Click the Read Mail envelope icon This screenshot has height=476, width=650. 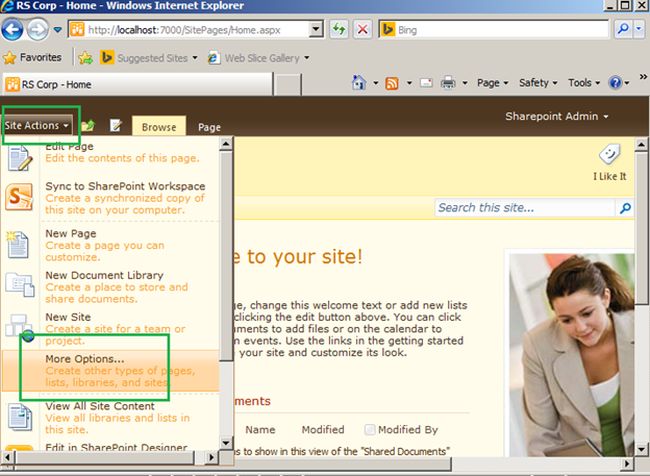pyautogui.click(x=426, y=83)
